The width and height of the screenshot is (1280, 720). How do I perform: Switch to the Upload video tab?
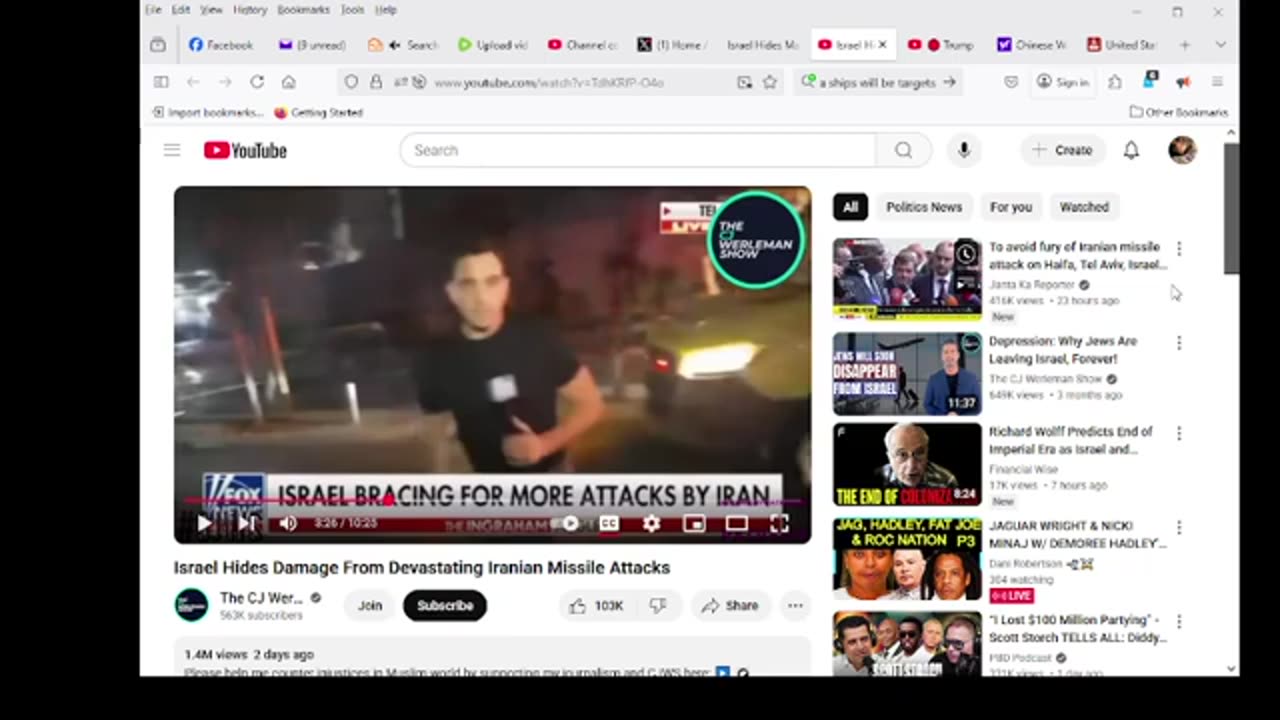[x=493, y=45]
